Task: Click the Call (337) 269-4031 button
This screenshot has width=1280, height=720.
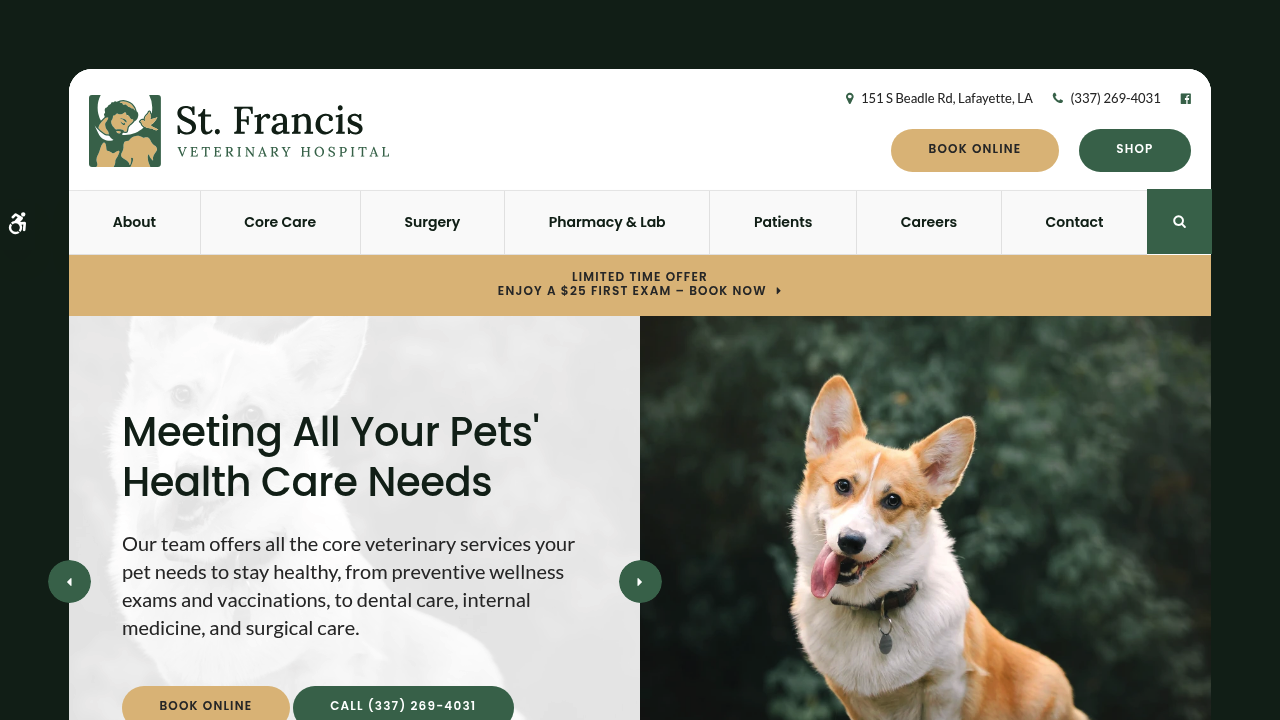Action: coord(403,704)
